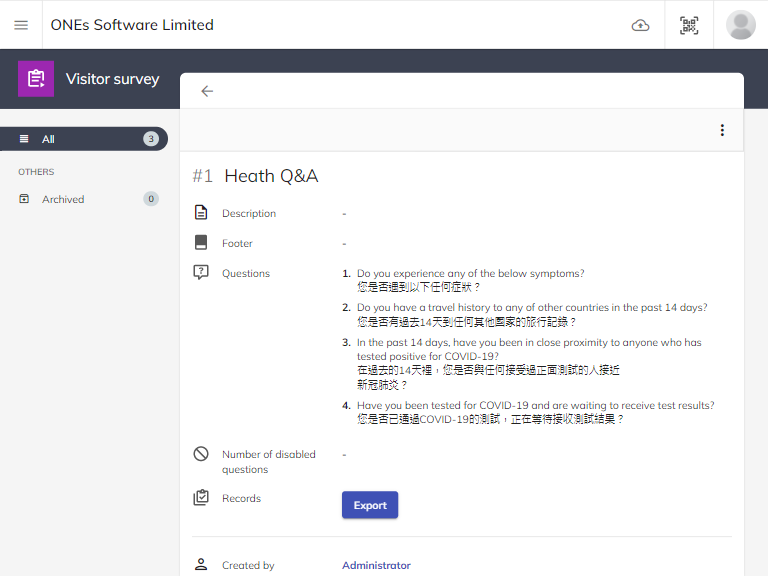The width and height of the screenshot is (768, 576).
Task: Click the Export records button
Action: click(370, 505)
